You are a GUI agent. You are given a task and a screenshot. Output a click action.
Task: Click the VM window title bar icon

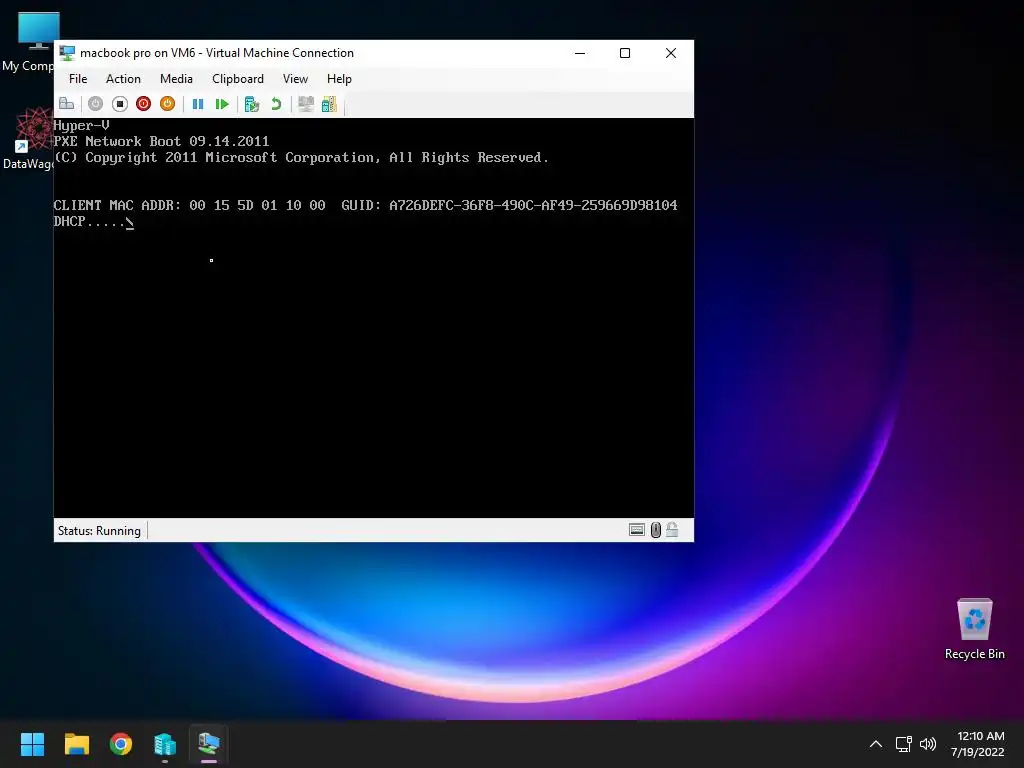point(67,53)
